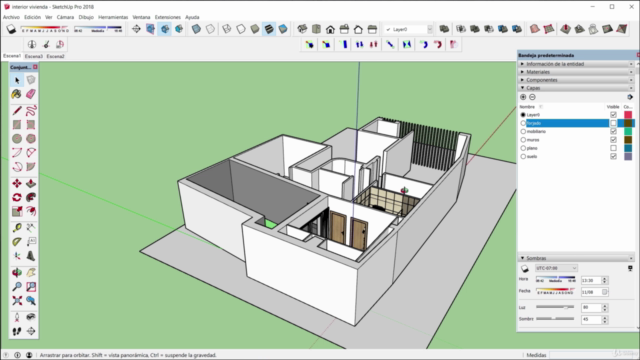The height and width of the screenshot is (360, 640).
Task: Open the Herramientas menu
Action: coord(113,17)
